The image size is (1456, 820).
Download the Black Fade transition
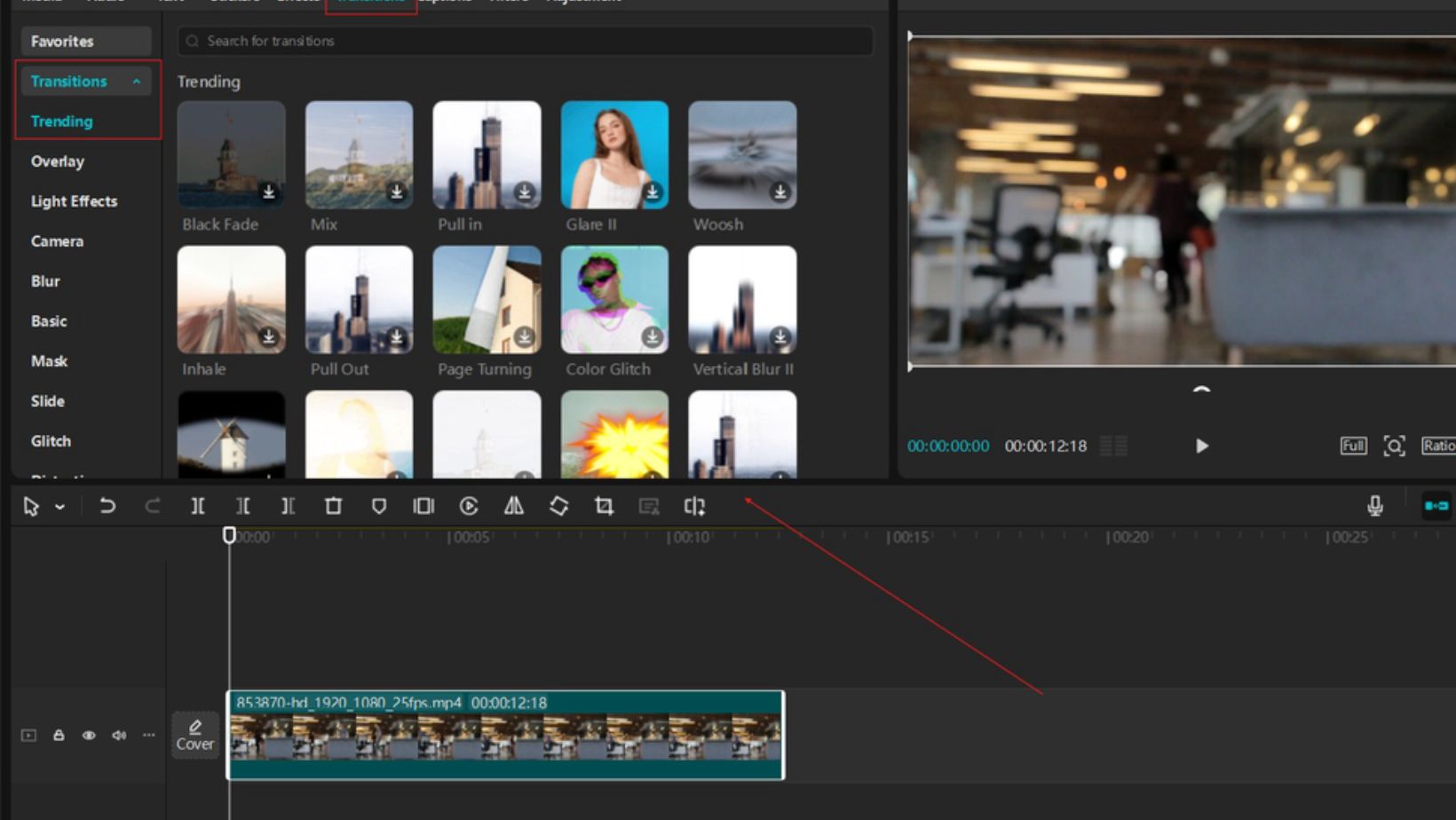(269, 192)
